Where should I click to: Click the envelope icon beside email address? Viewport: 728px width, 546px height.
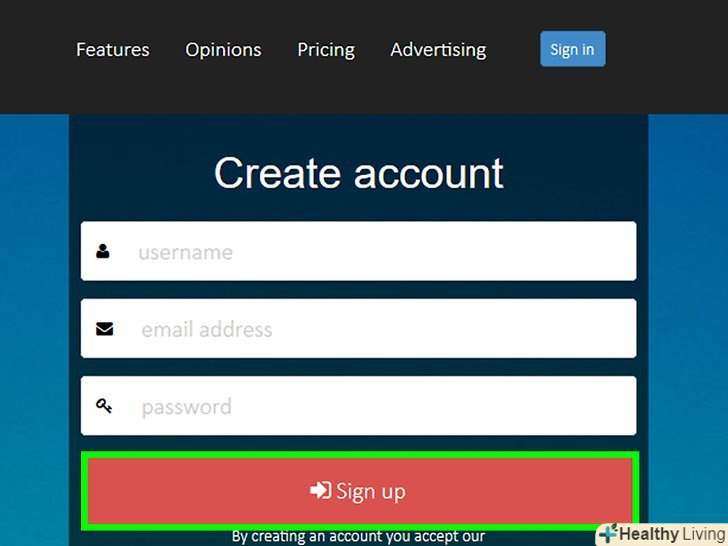[x=104, y=329]
